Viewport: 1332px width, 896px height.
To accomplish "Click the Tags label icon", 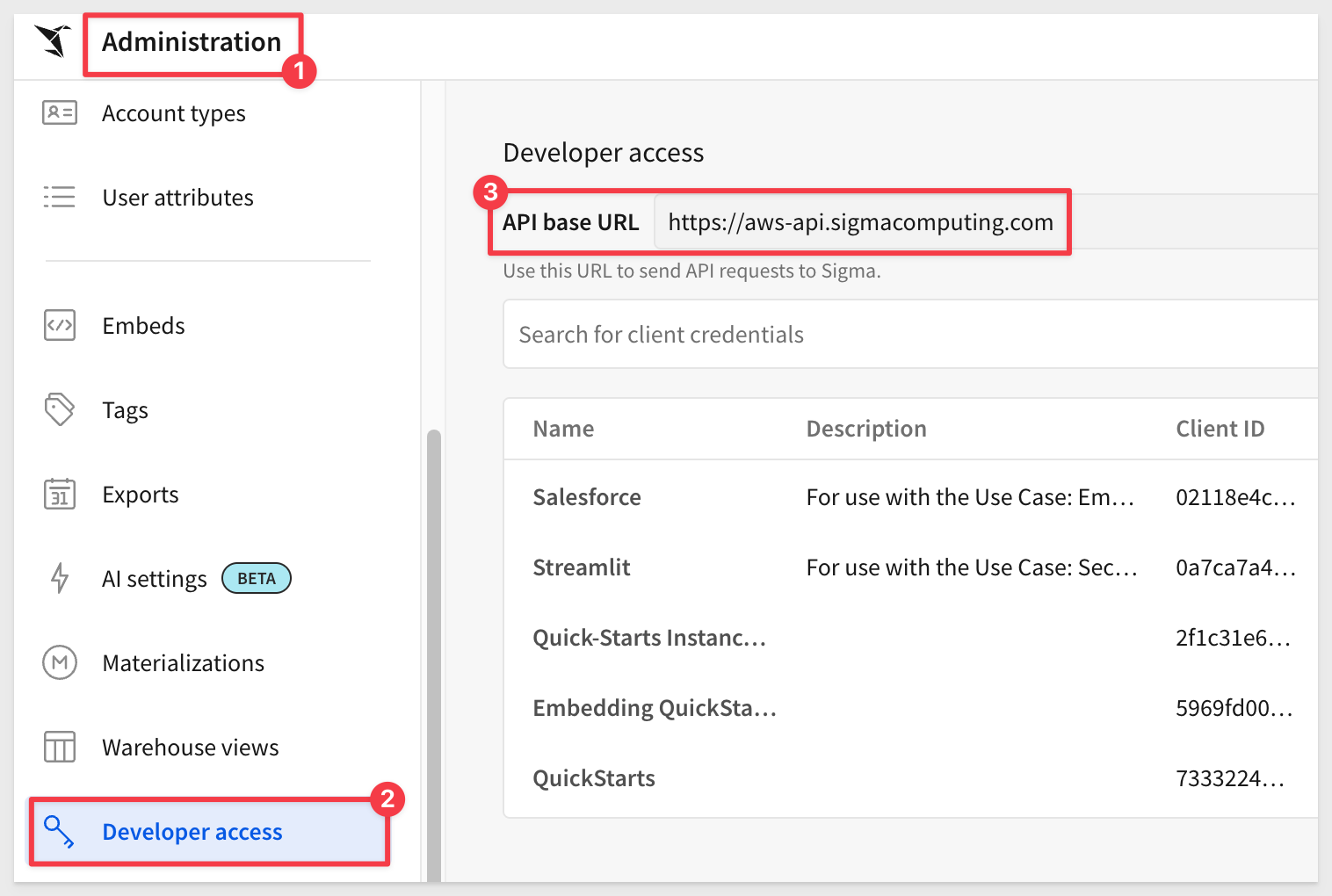I will click(x=60, y=409).
